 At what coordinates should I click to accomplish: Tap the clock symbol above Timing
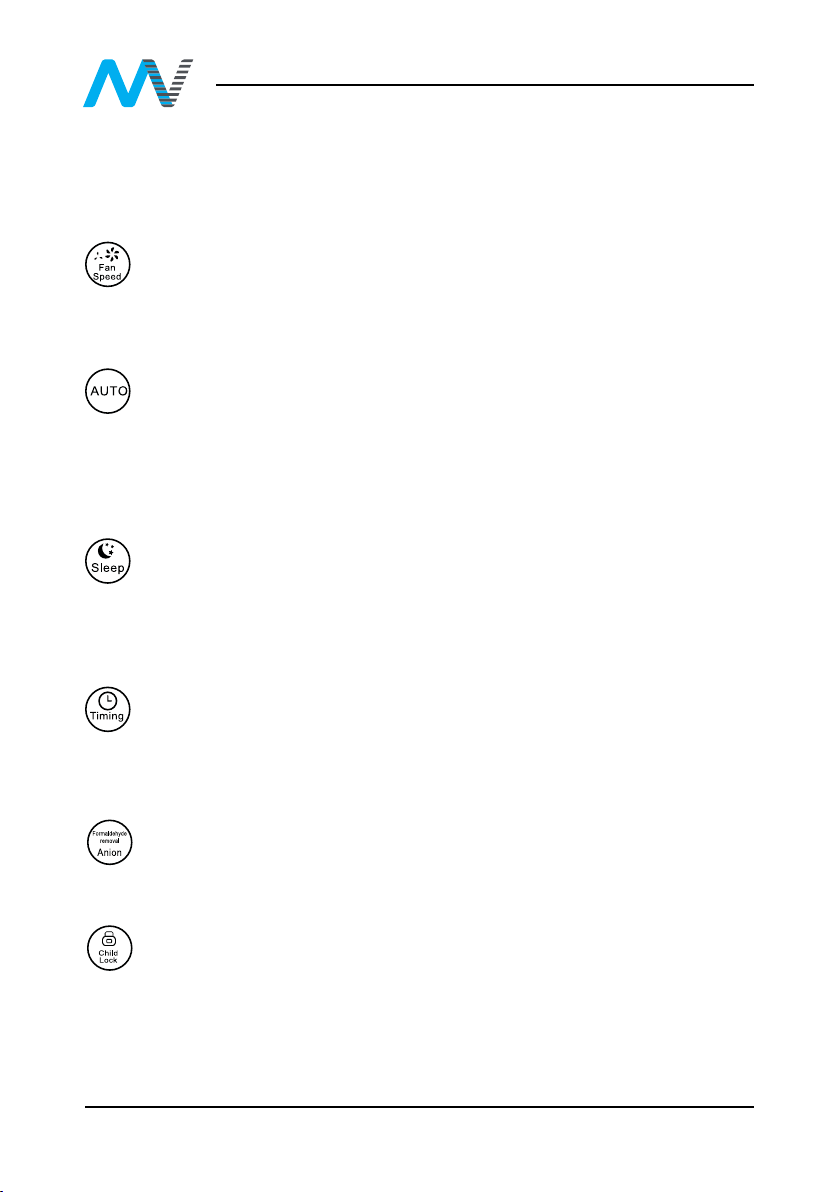pos(107,699)
